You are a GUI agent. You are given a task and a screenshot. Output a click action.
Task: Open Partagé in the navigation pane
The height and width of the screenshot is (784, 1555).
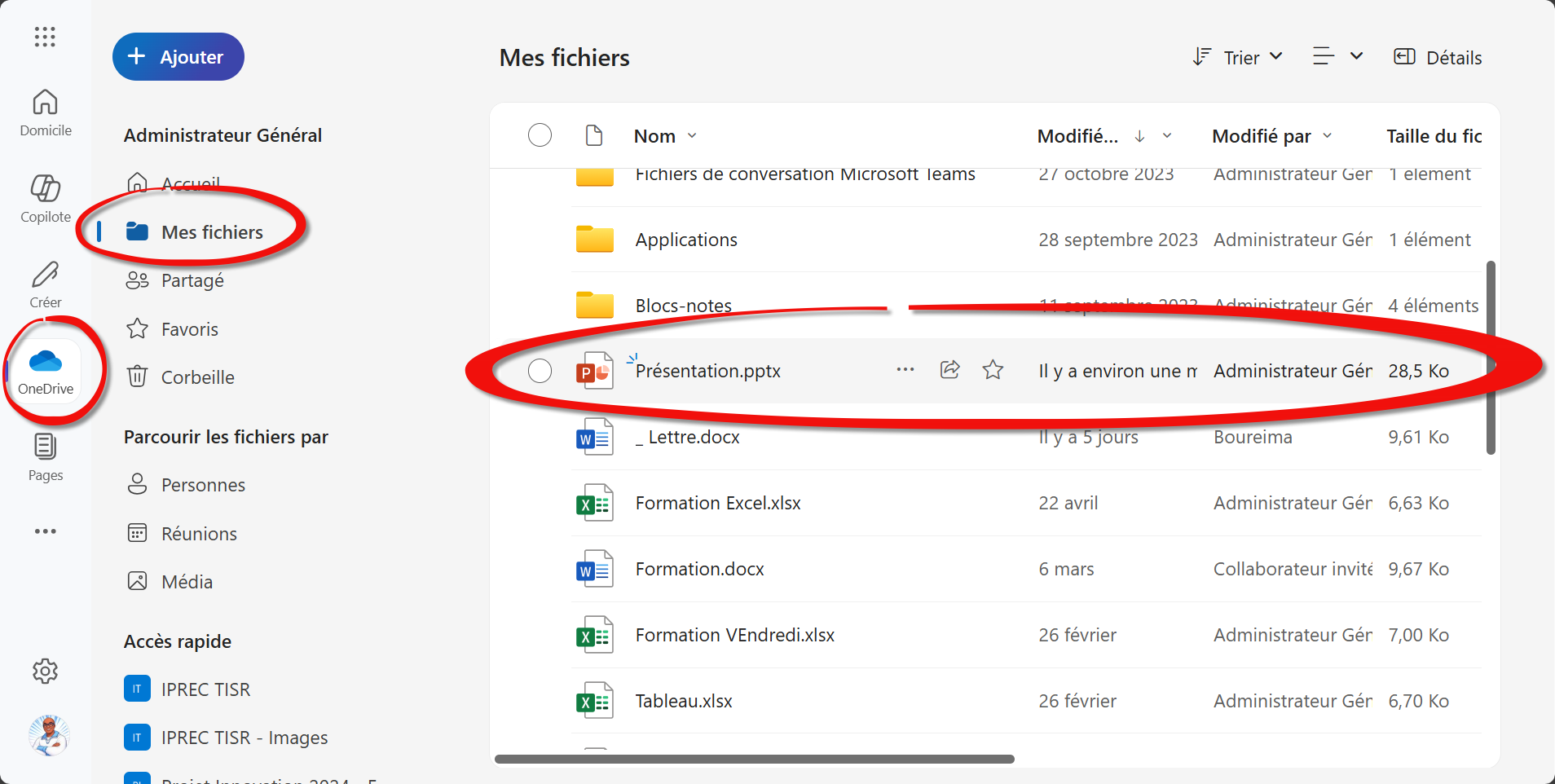tap(192, 280)
